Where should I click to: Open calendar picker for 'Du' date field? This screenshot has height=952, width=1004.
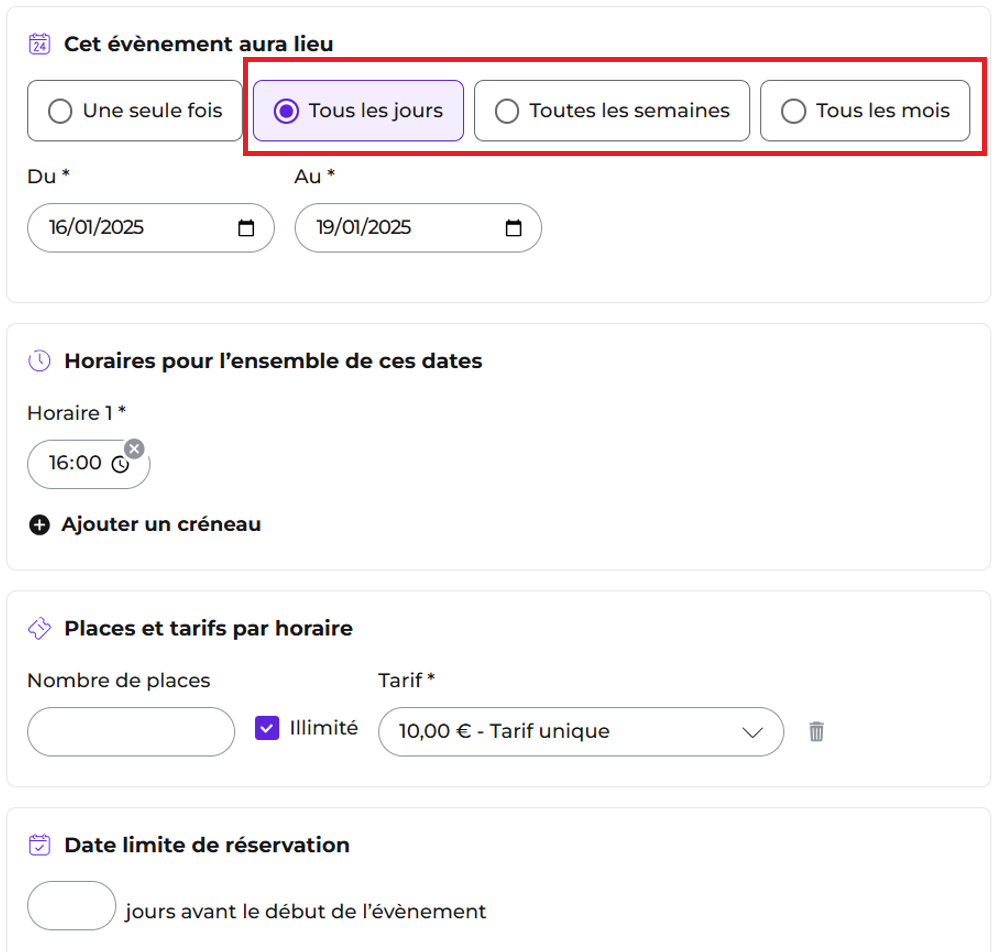[246, 228]
